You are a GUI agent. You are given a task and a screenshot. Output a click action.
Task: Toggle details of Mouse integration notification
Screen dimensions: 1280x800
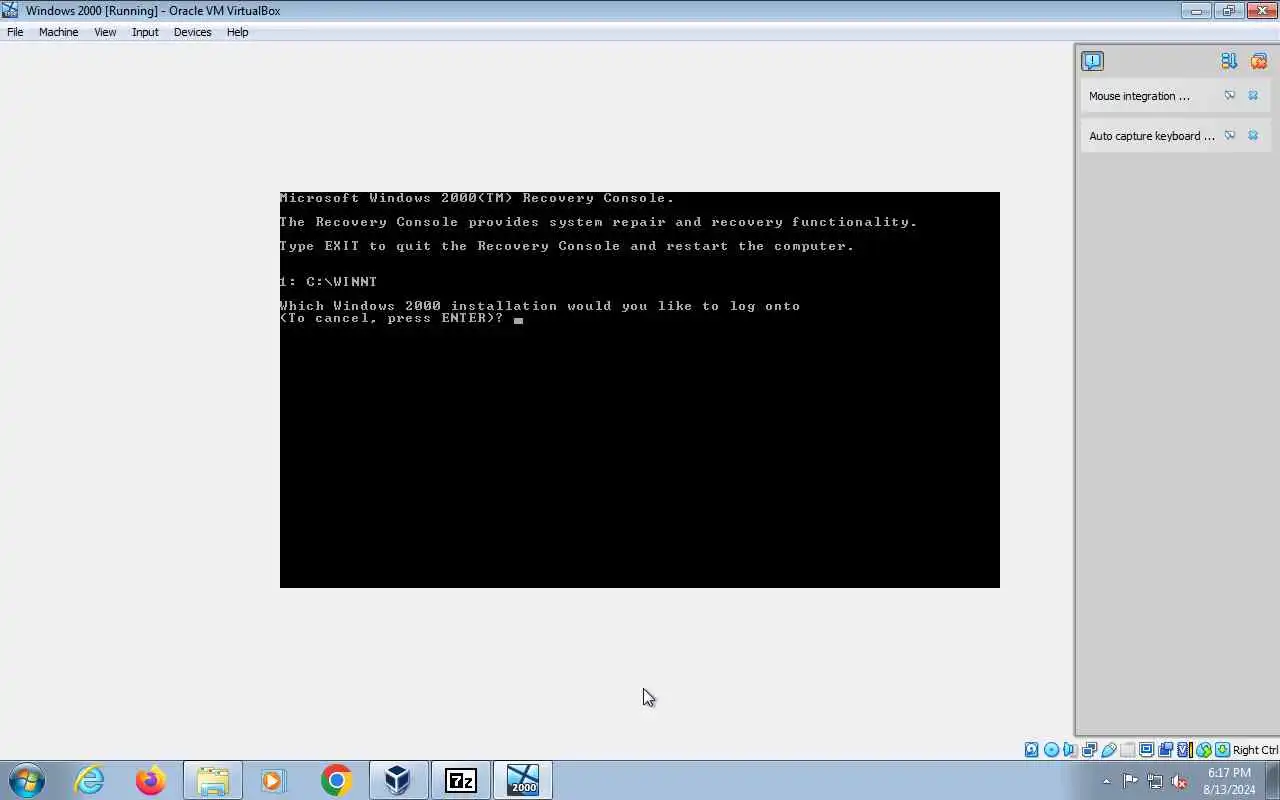1230,96
